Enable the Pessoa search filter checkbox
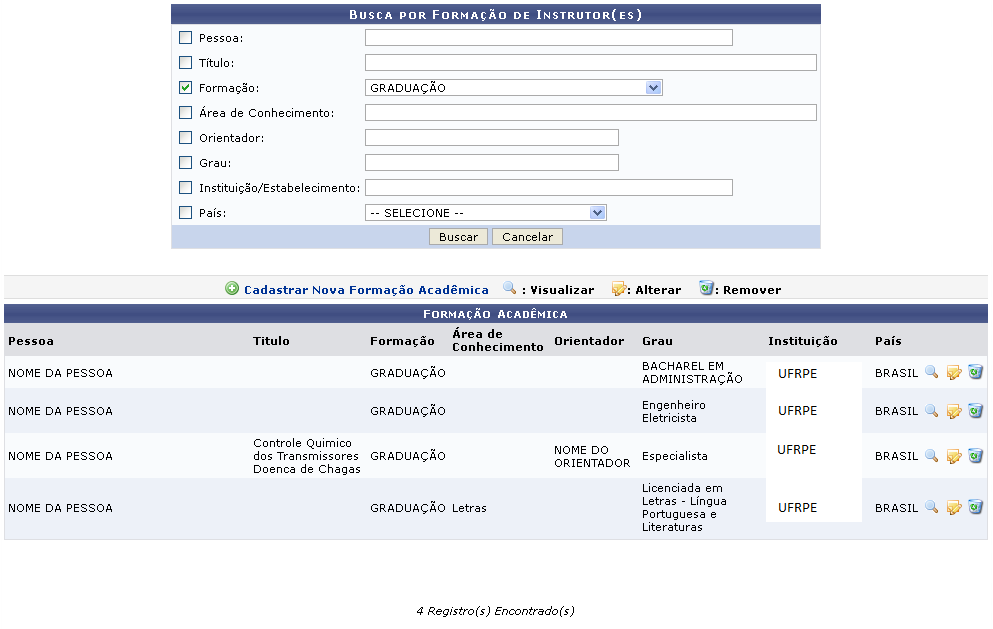The width and height of the screenshot is (993, 629). [185, 38]
